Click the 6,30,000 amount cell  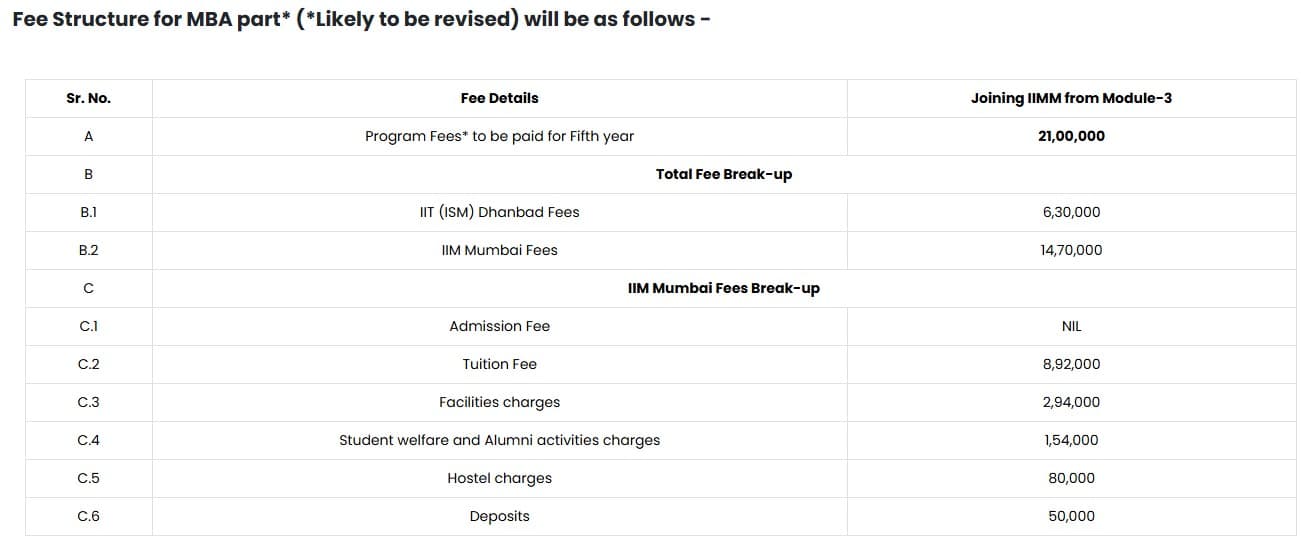1071,212
